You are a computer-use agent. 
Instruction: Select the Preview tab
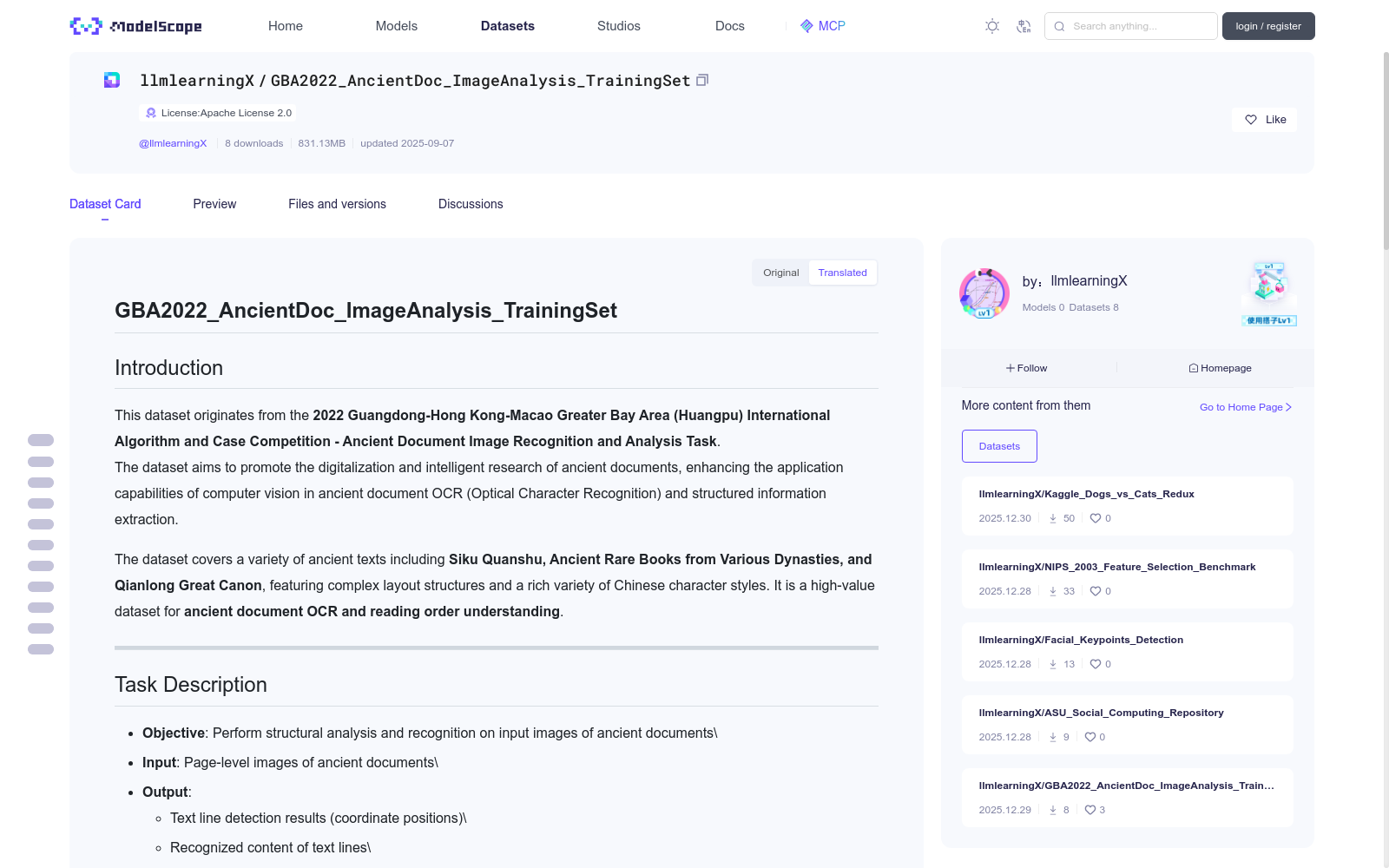[x=214, y=204]
